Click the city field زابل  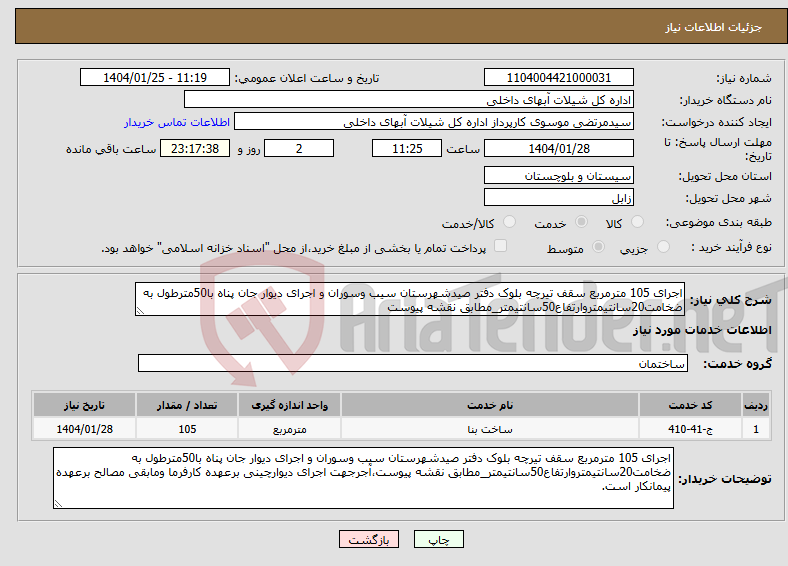tap(558, 198)
